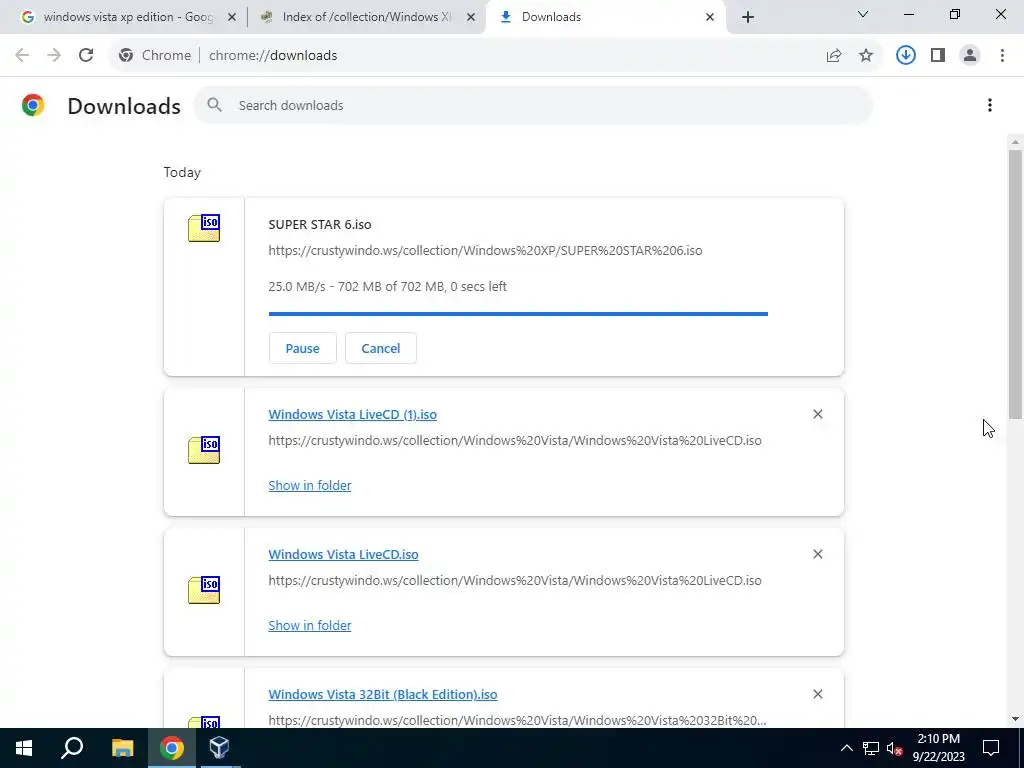1024x768 pixels.
Task: Select the Downloads tab
Action: tap(606, 17)
